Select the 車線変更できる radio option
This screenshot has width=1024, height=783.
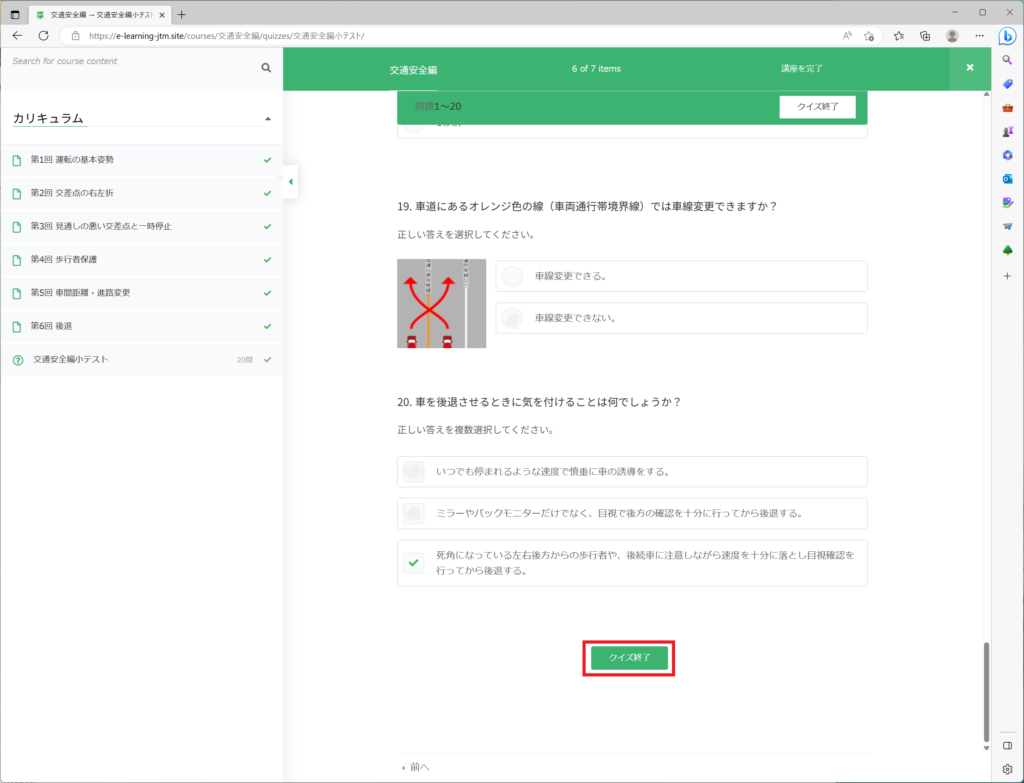[512, 276]
